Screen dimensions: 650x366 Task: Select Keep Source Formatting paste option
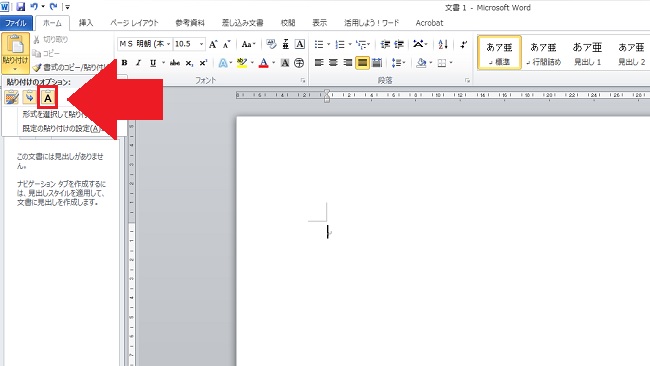click(12, 98)
